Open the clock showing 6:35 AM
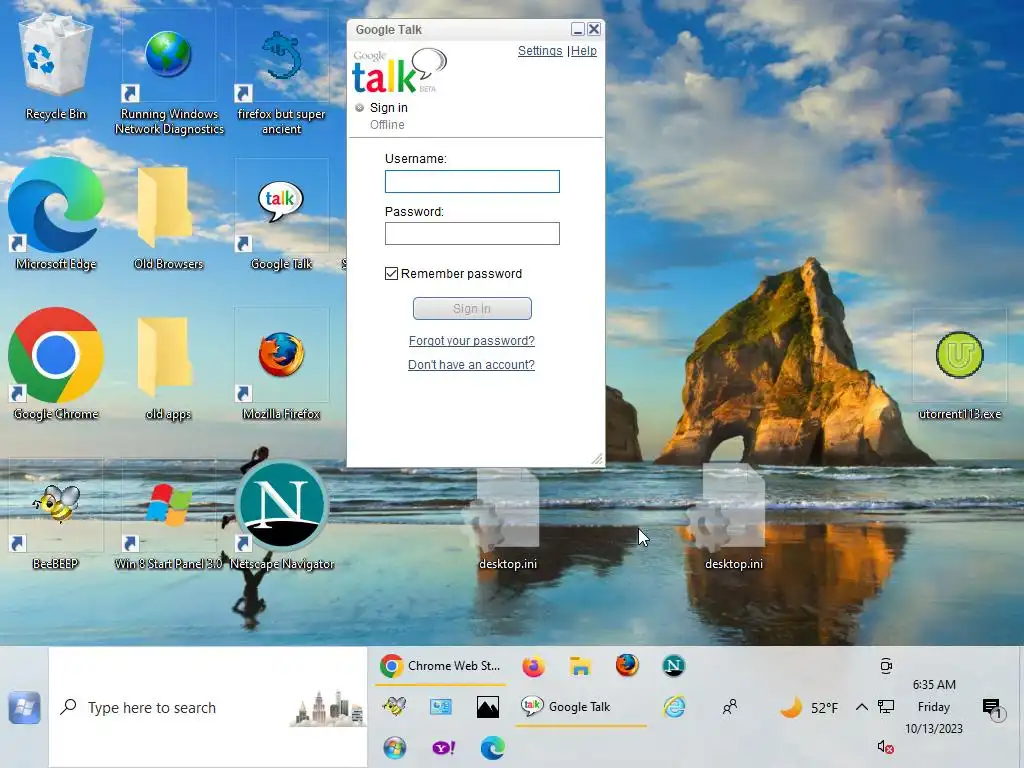 click(x=934, y=707)
